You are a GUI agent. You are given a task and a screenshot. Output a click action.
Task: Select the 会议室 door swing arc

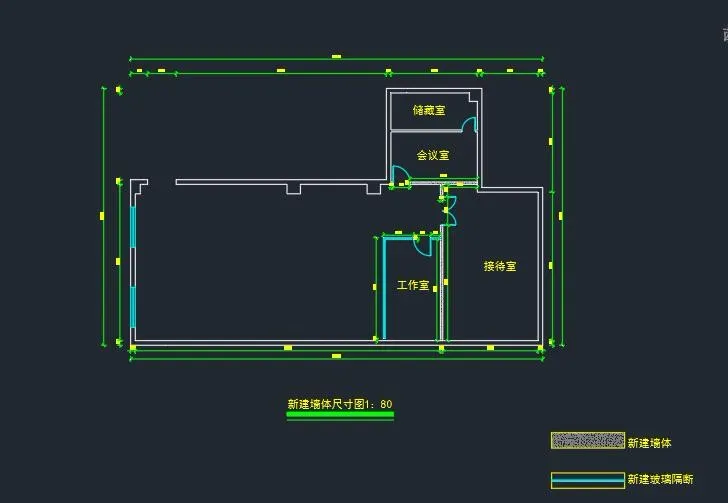[401, 174]
